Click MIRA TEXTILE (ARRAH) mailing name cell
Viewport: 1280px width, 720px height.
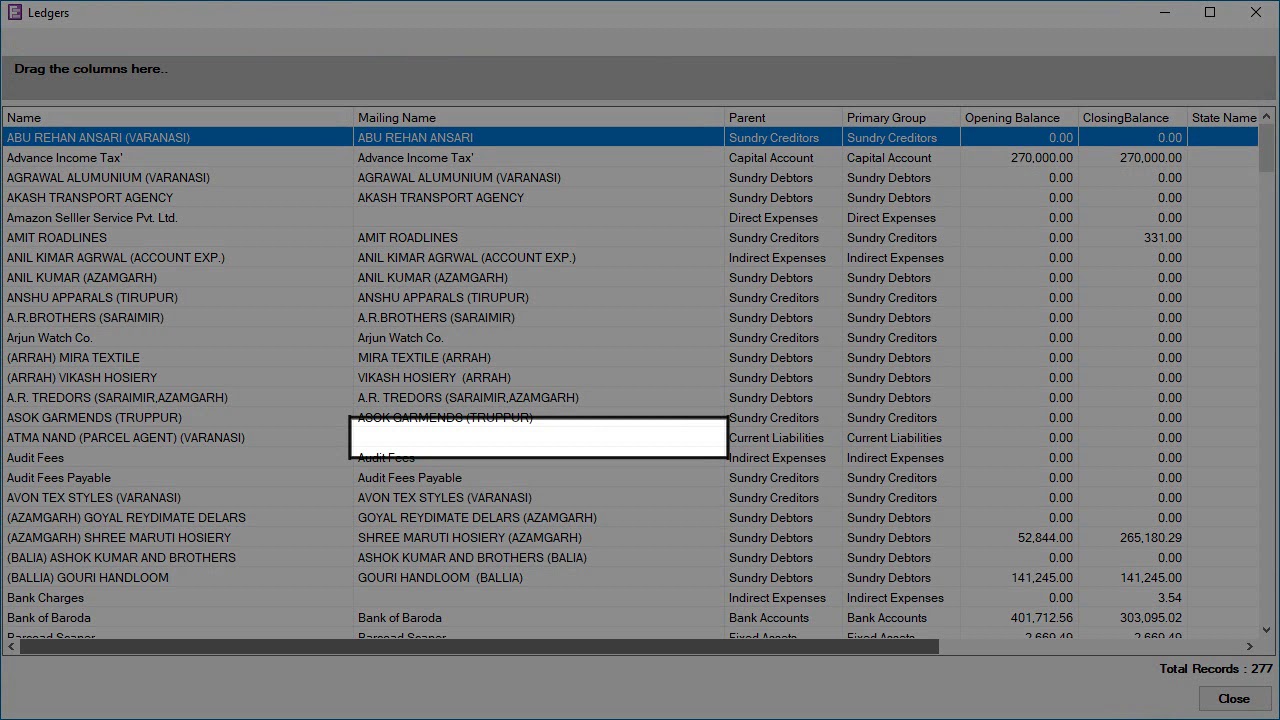point(539,357)
